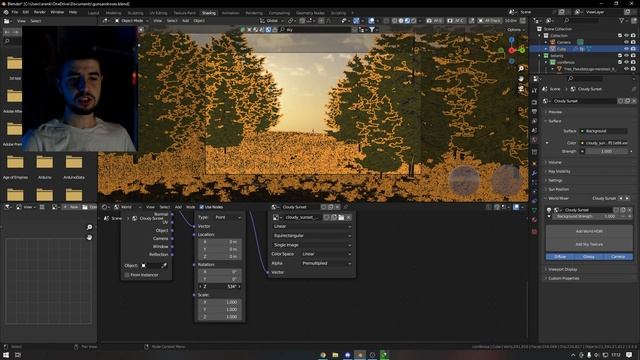Click the viewport zoom magnifier gizmo

pyautogui.click(x=521, y=68)
